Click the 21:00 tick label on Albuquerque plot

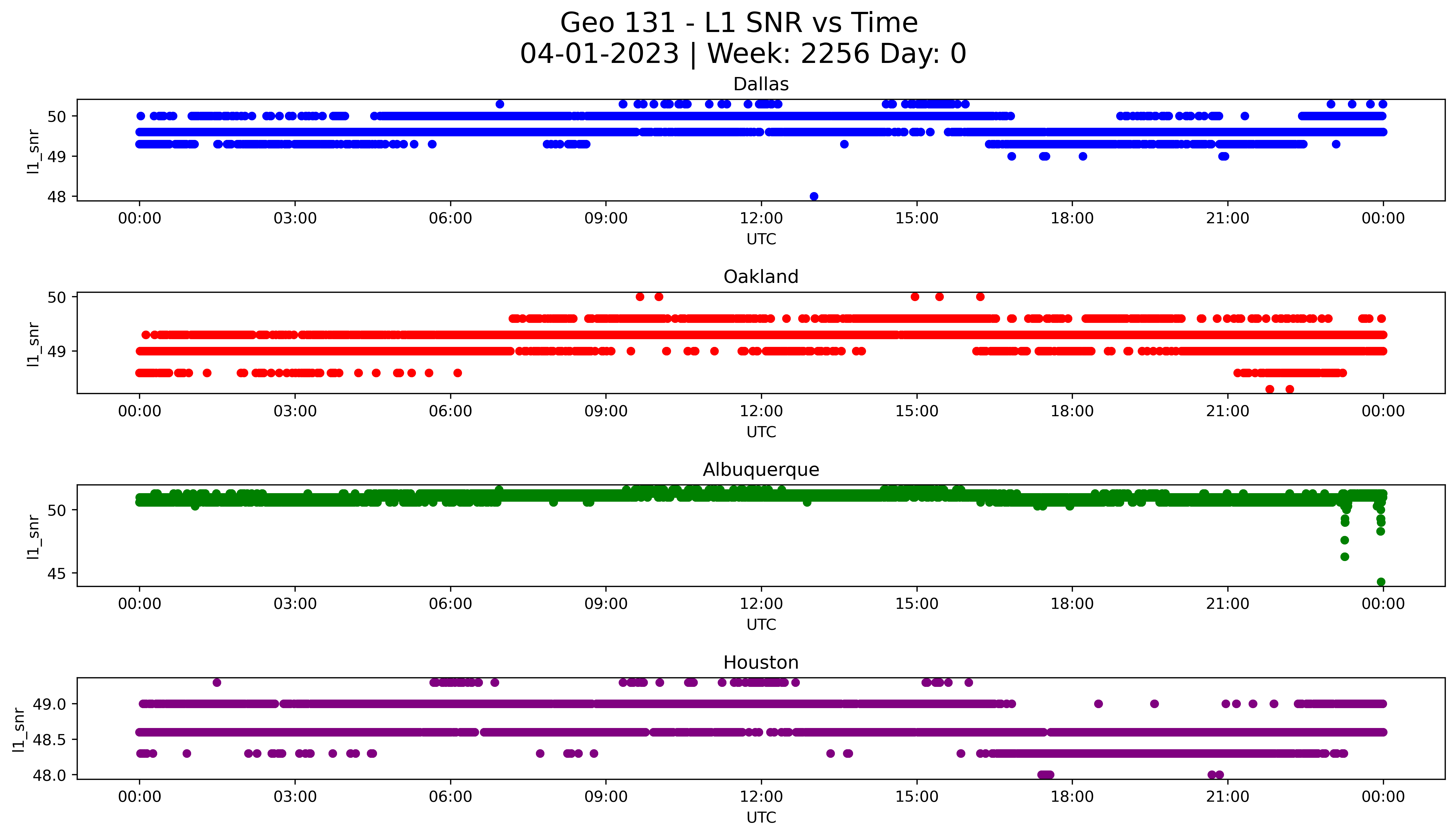[x=1228, y=604]
